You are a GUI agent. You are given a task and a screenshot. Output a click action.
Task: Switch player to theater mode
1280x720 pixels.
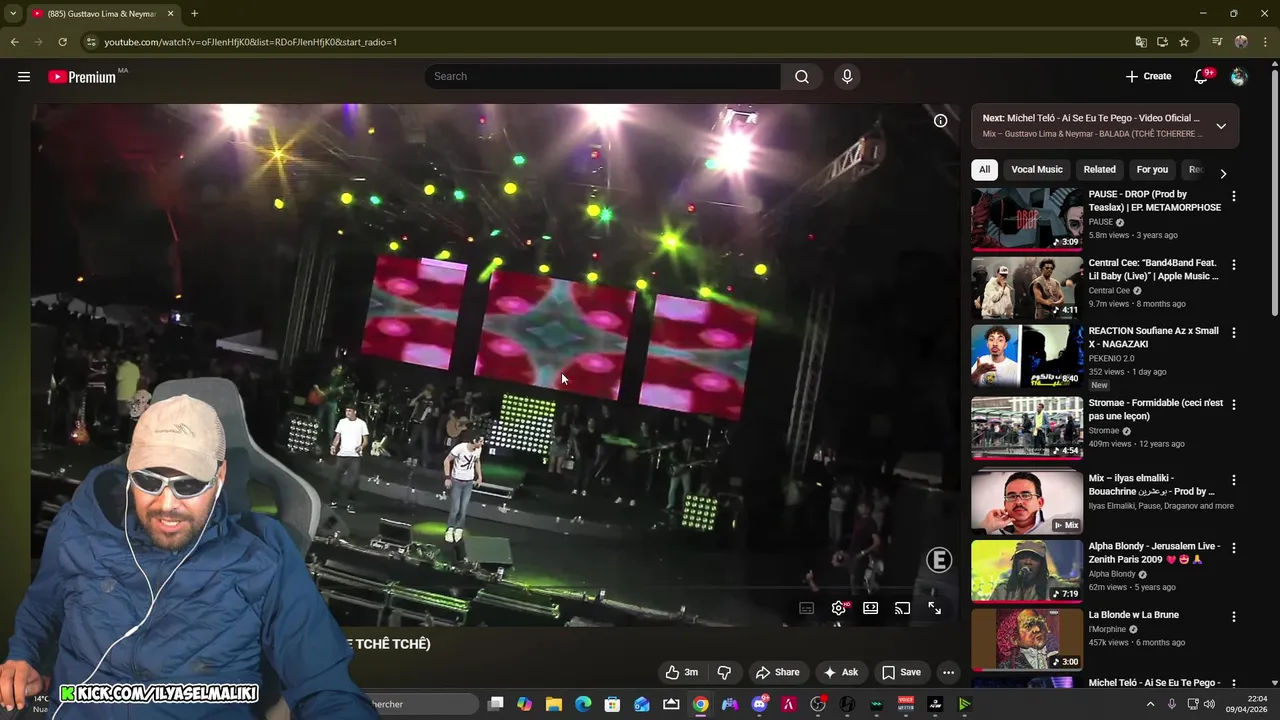coord(871,608)
